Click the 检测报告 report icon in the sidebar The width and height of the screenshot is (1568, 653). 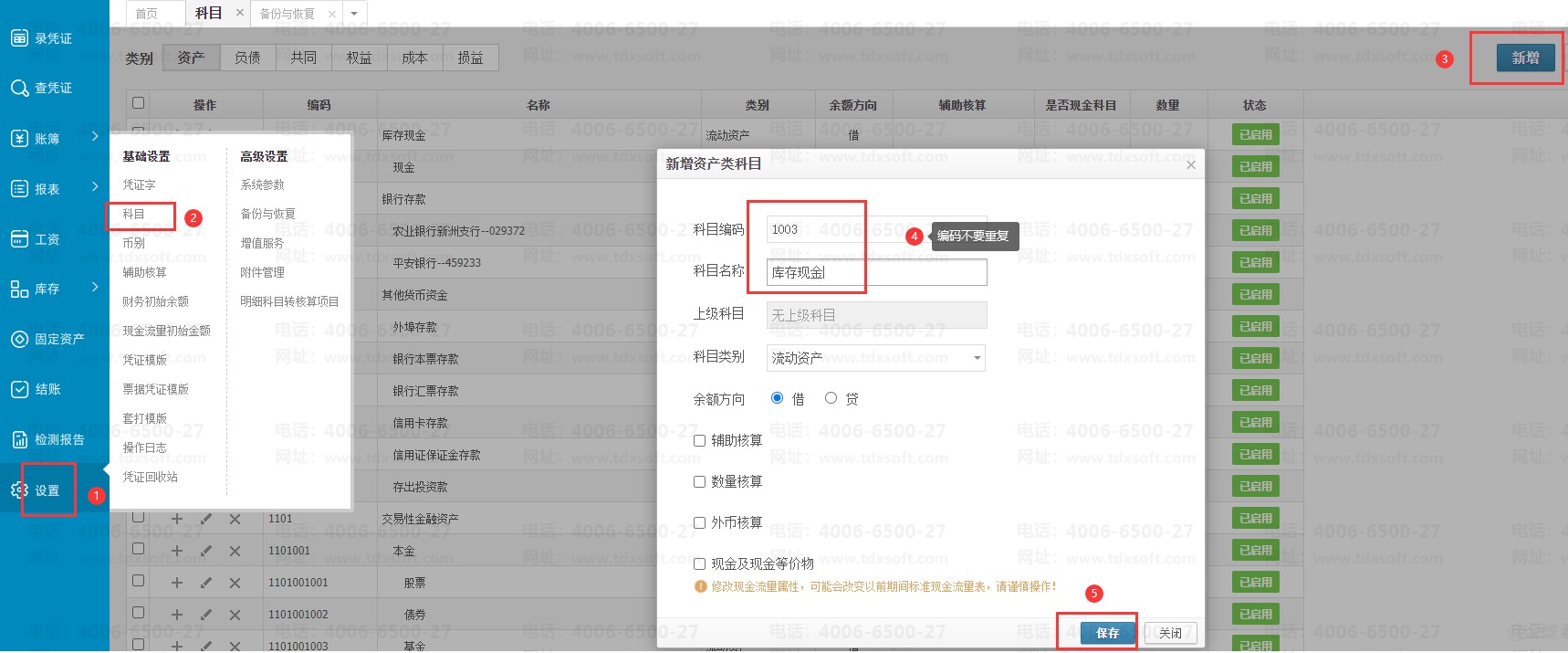[x=19, y=439]
